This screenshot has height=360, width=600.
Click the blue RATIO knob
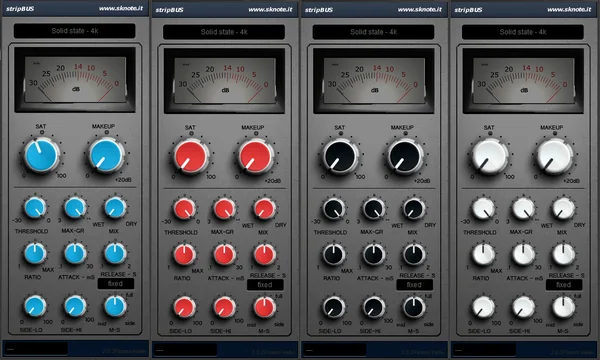[x=35, y=253]
